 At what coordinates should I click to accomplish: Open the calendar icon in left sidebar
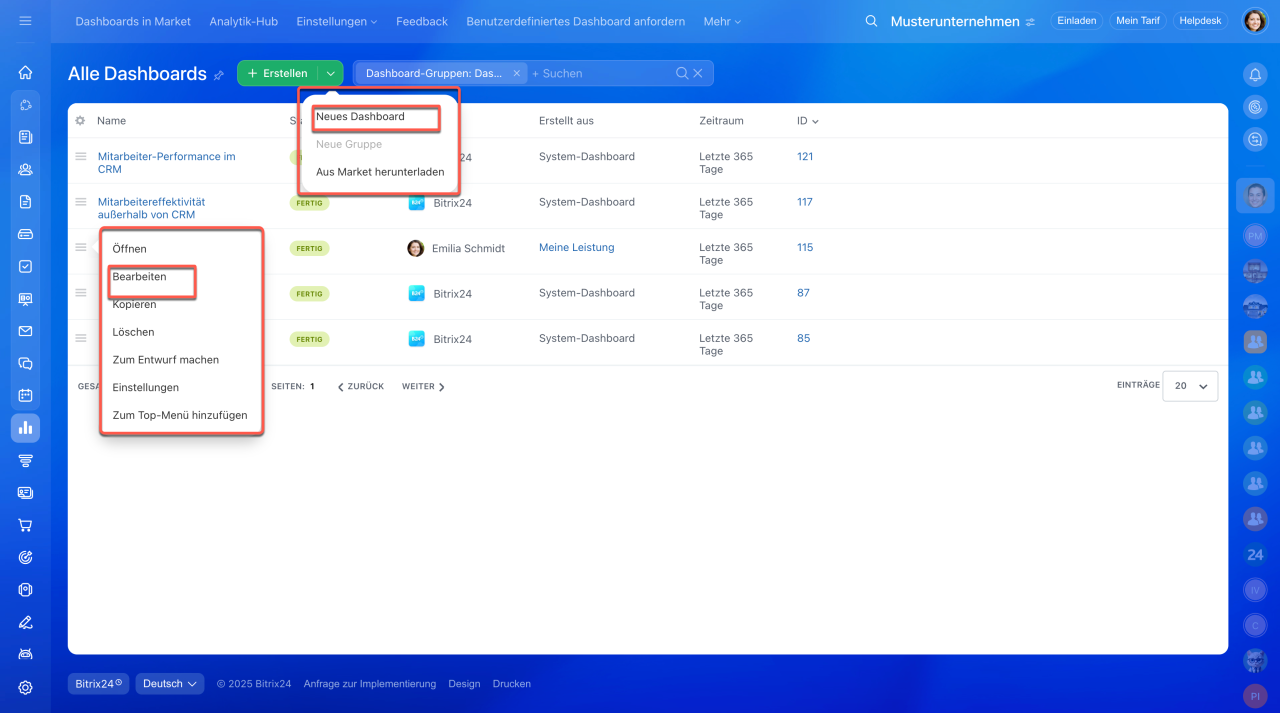pyautogui.click(x=25, y=395)
